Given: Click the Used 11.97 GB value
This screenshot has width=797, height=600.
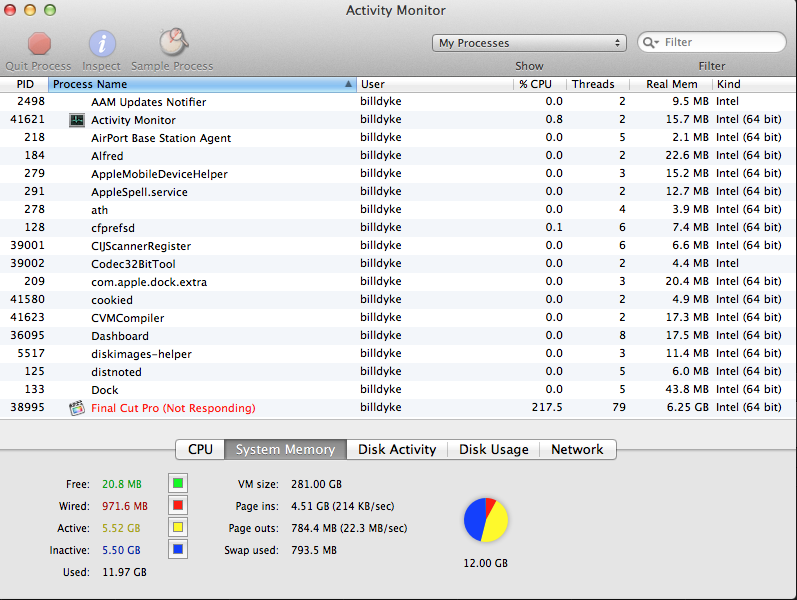Looking at the screenshot, I should click(x=124, y=572).
